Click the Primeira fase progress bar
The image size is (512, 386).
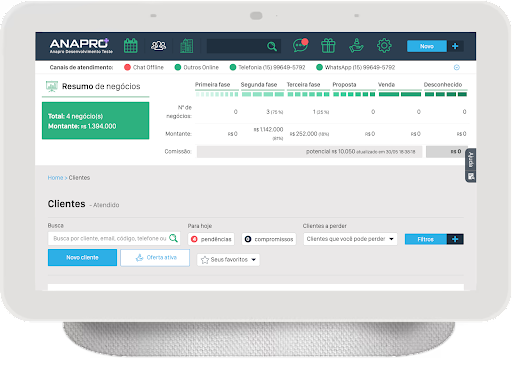pyautogui.click(x=217, y=94)
